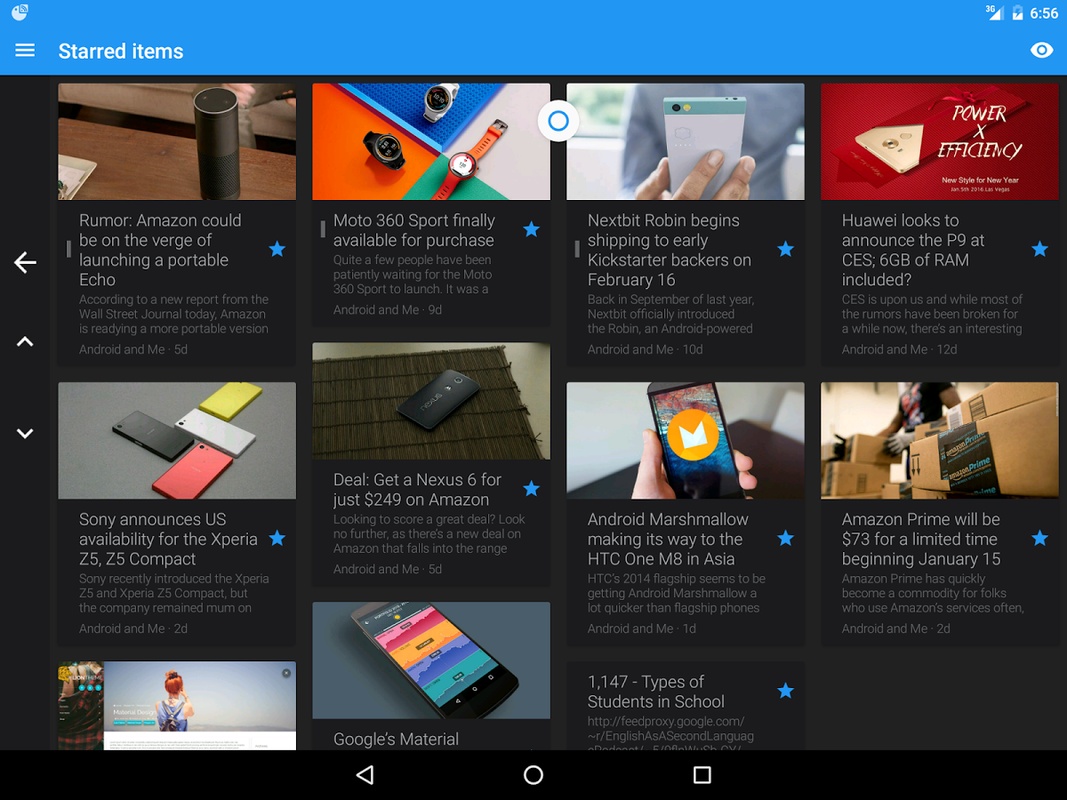Click the up chevron in left sidebar
1067x800 pixels.
25,342
